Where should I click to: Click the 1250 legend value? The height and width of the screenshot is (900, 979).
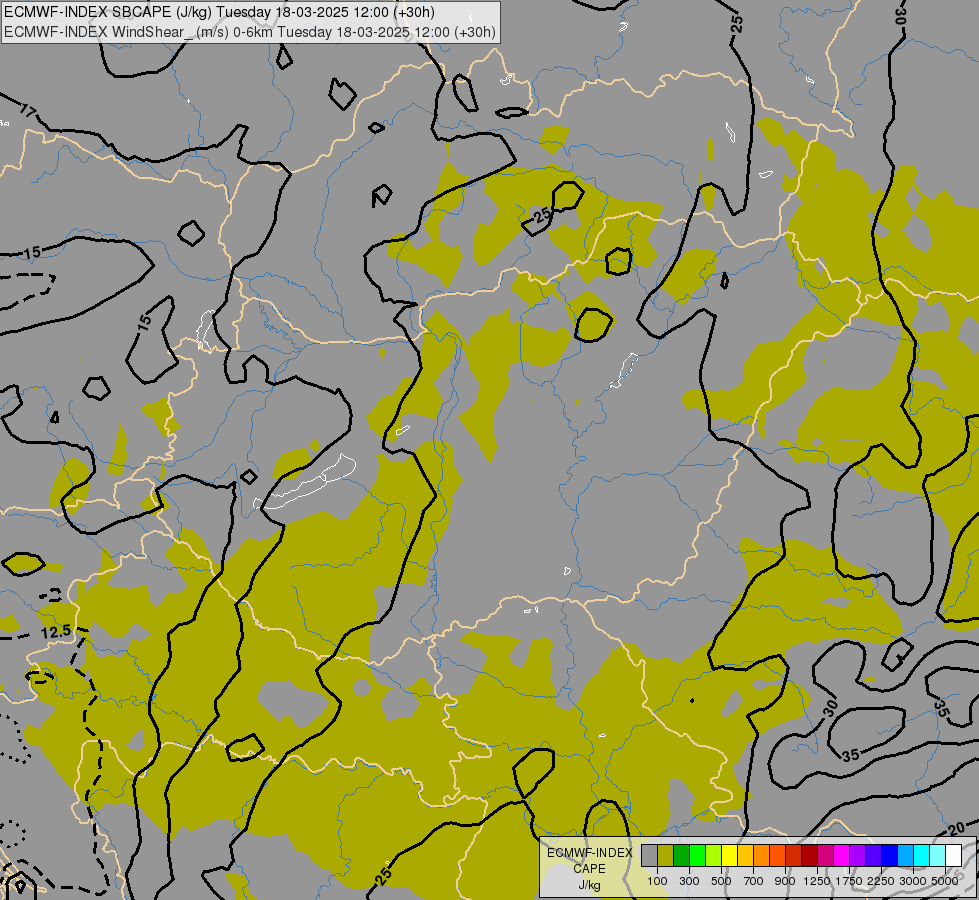(817, 881)
